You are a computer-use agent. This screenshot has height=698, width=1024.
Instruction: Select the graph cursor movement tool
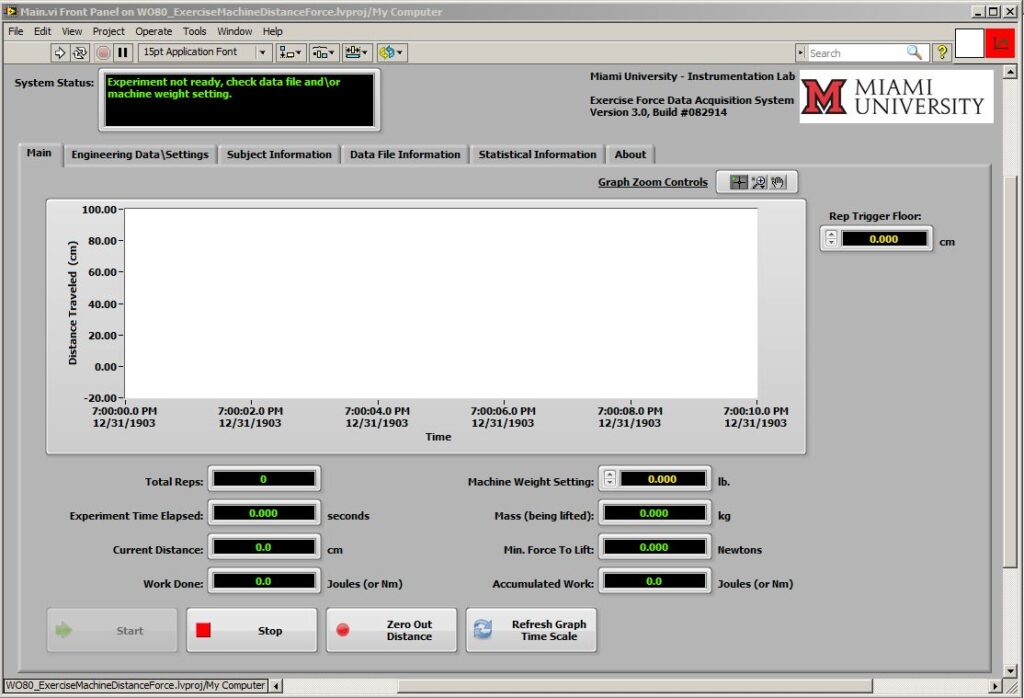(739, 182)
